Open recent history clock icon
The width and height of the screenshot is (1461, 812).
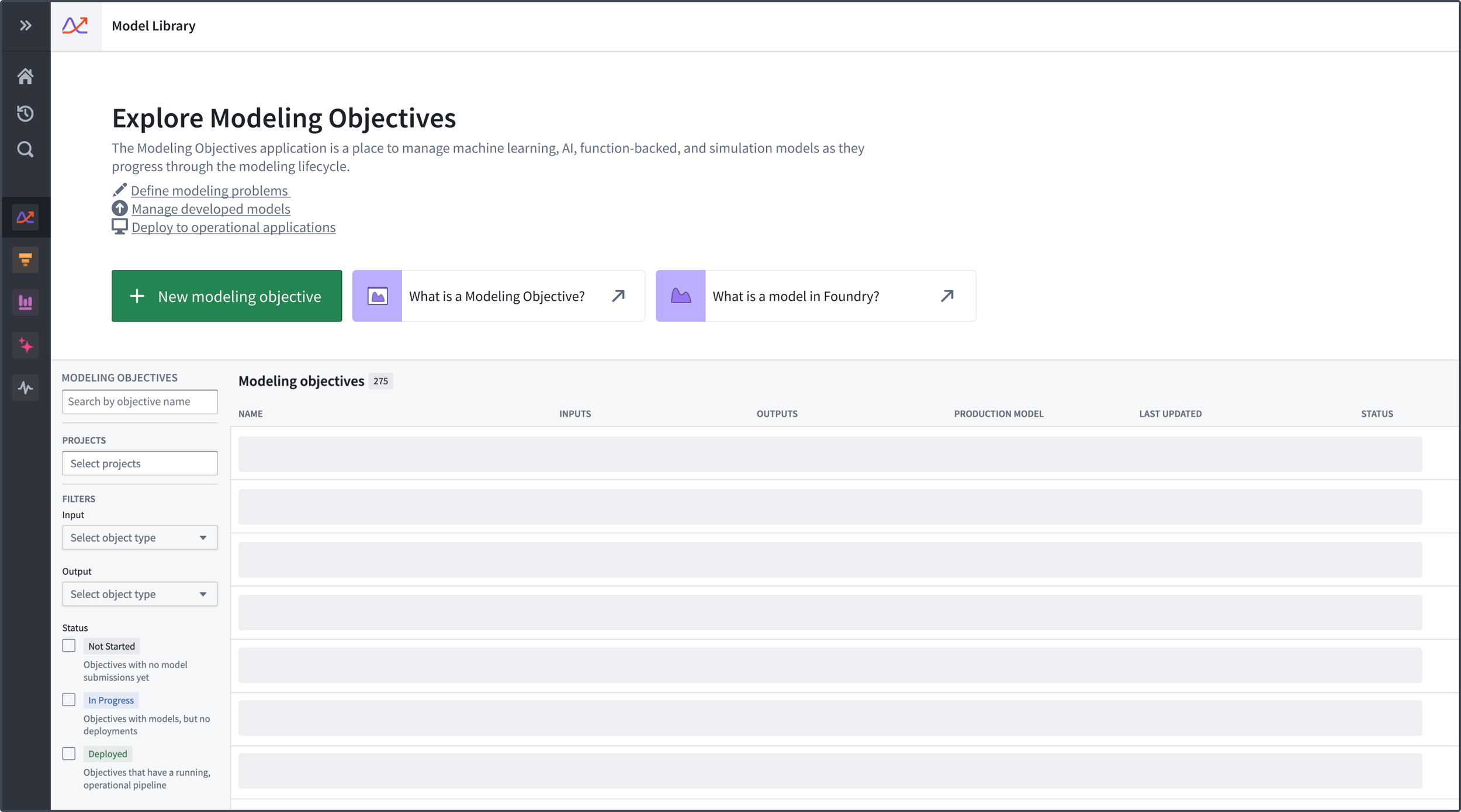25,113
